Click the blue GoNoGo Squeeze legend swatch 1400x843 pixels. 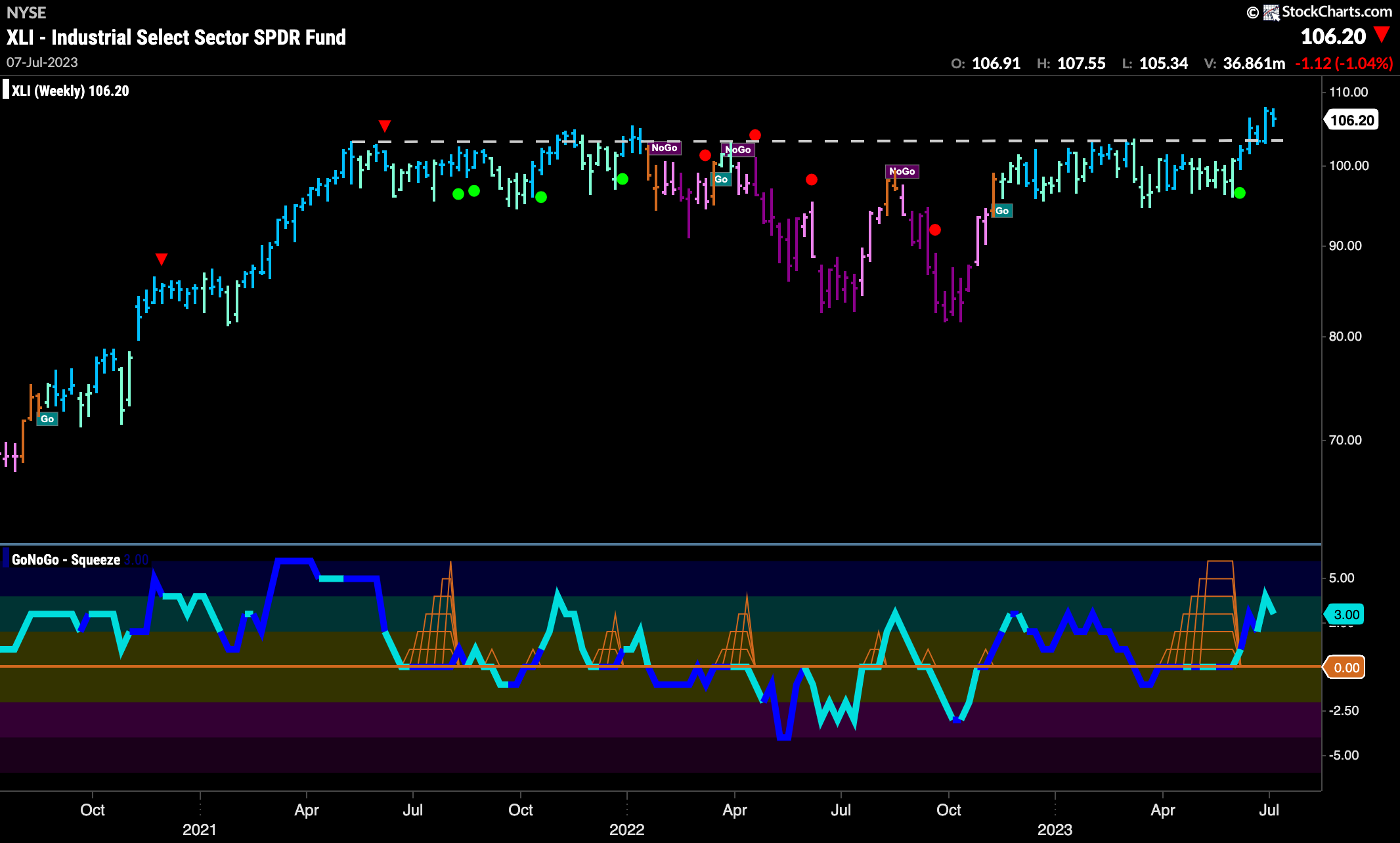[x=6, y=559]
